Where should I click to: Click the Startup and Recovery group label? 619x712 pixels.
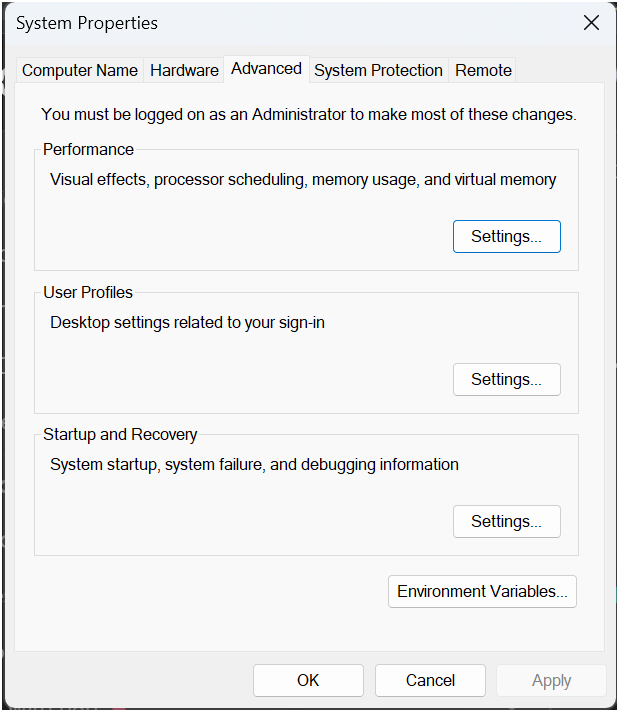click(x=120, y=434)
